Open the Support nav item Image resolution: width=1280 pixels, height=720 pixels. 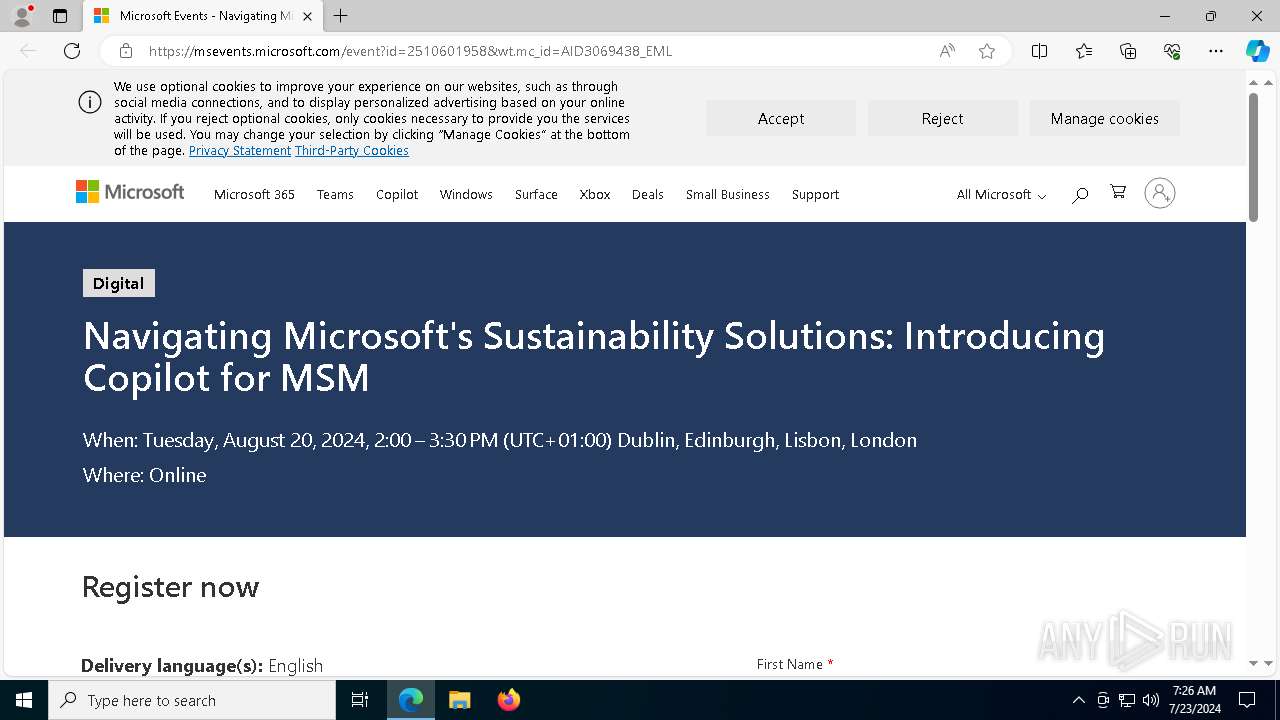click(815, 194)
